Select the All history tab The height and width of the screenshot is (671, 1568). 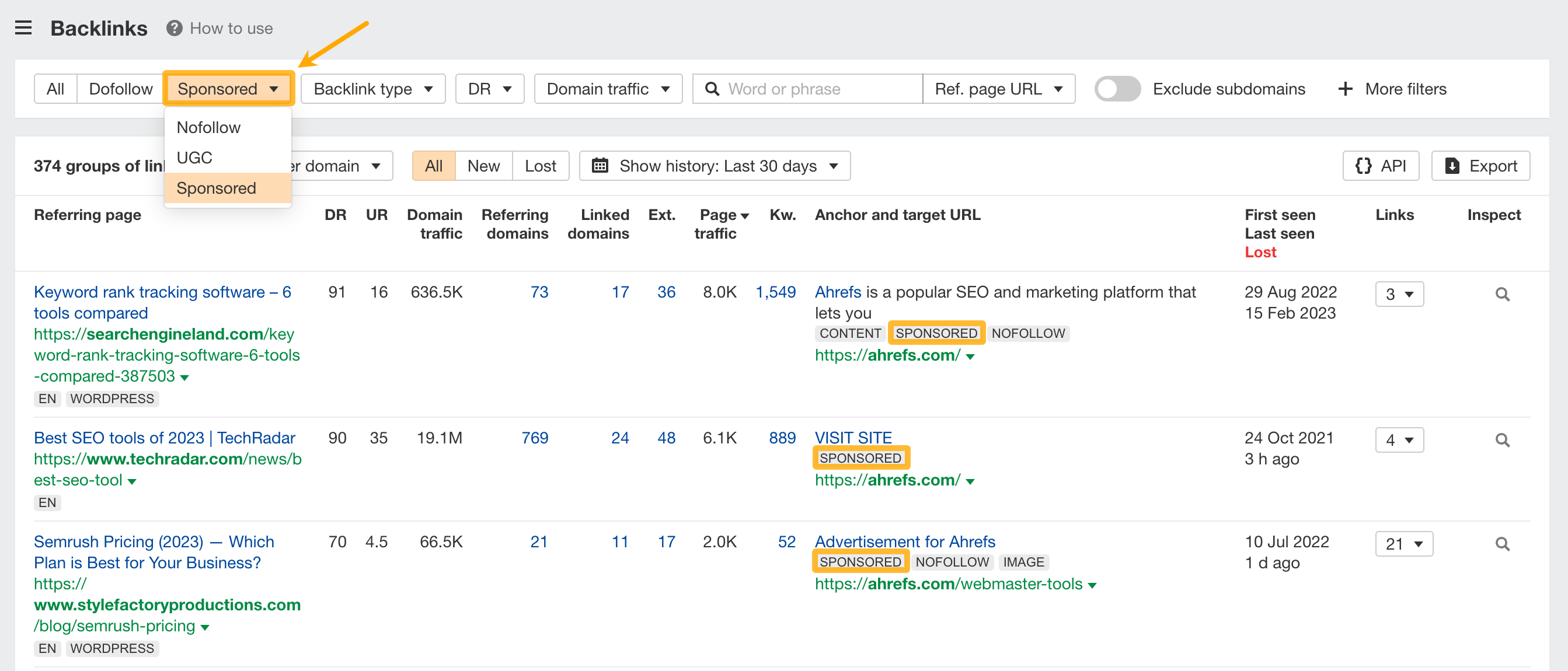[433, 166]
